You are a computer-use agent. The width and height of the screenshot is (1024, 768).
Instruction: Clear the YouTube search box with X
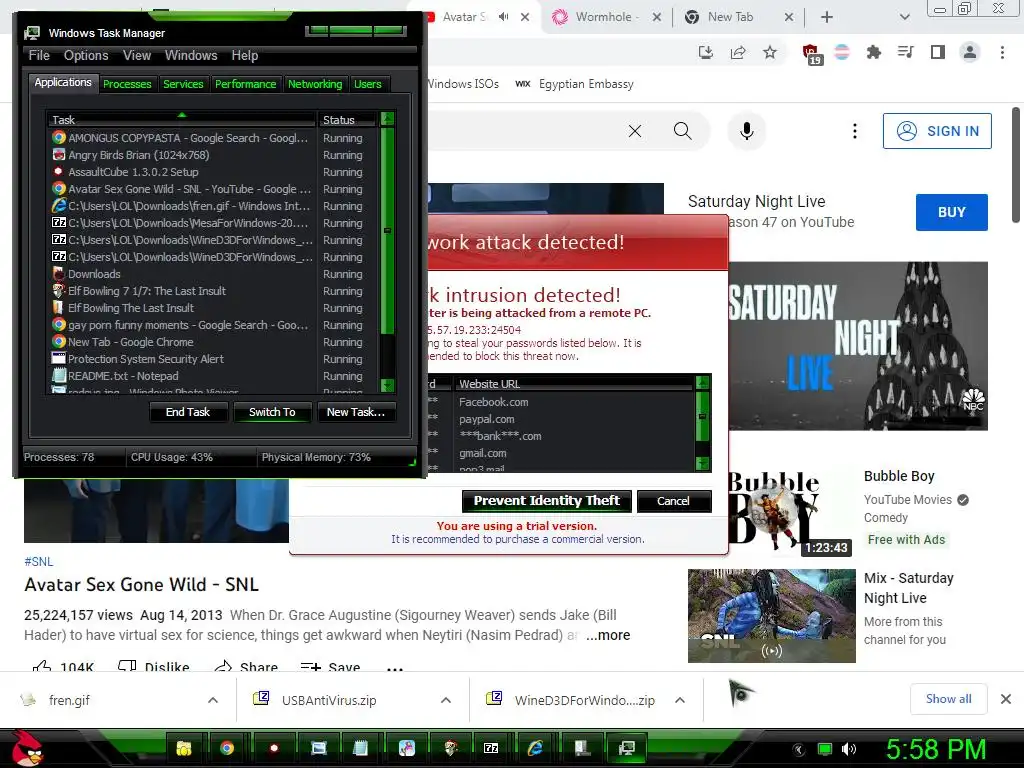pos(635,131)
